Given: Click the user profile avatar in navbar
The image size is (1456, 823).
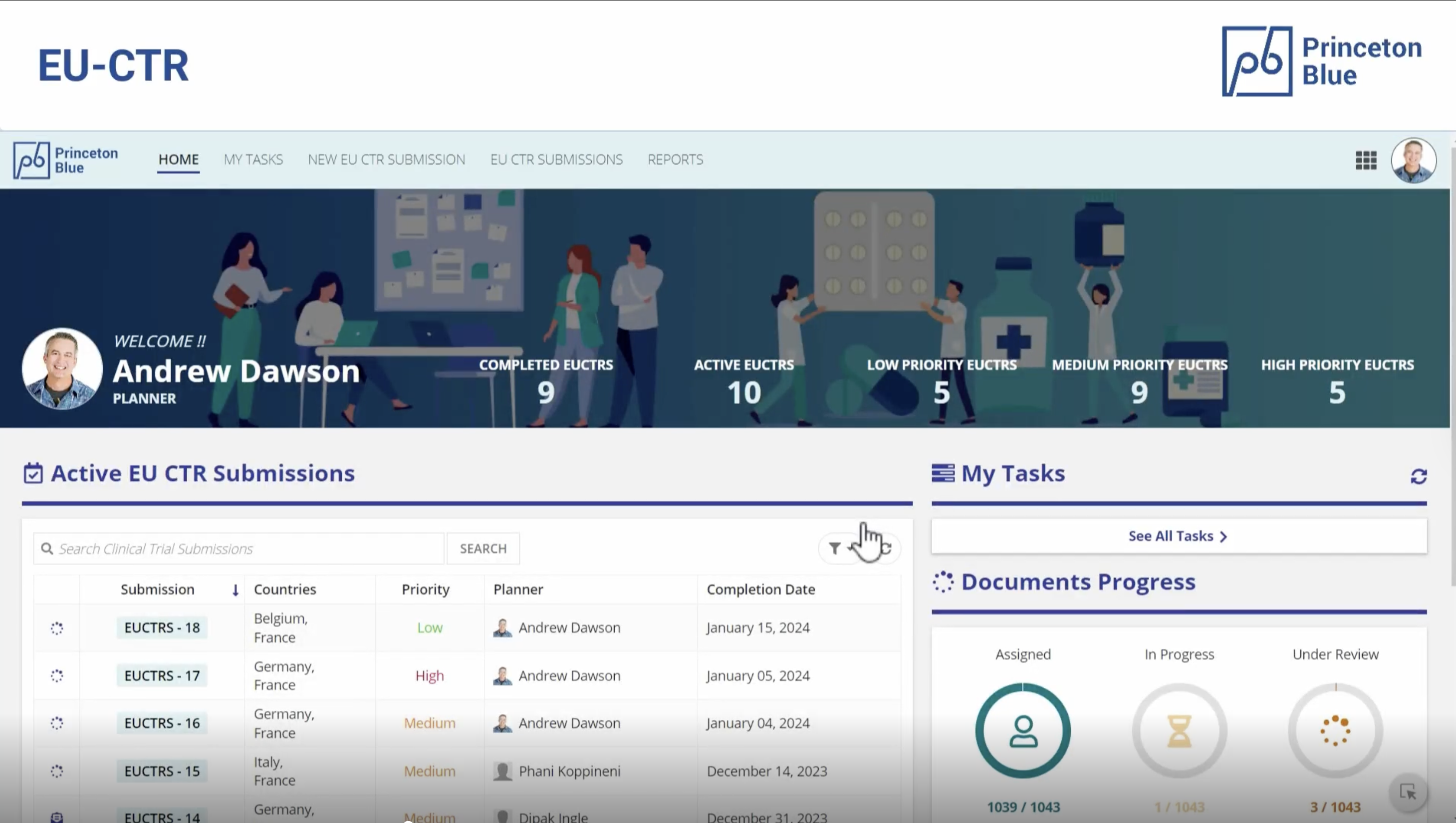Looking at the screenshot, I should click(x=1413, y=161).
